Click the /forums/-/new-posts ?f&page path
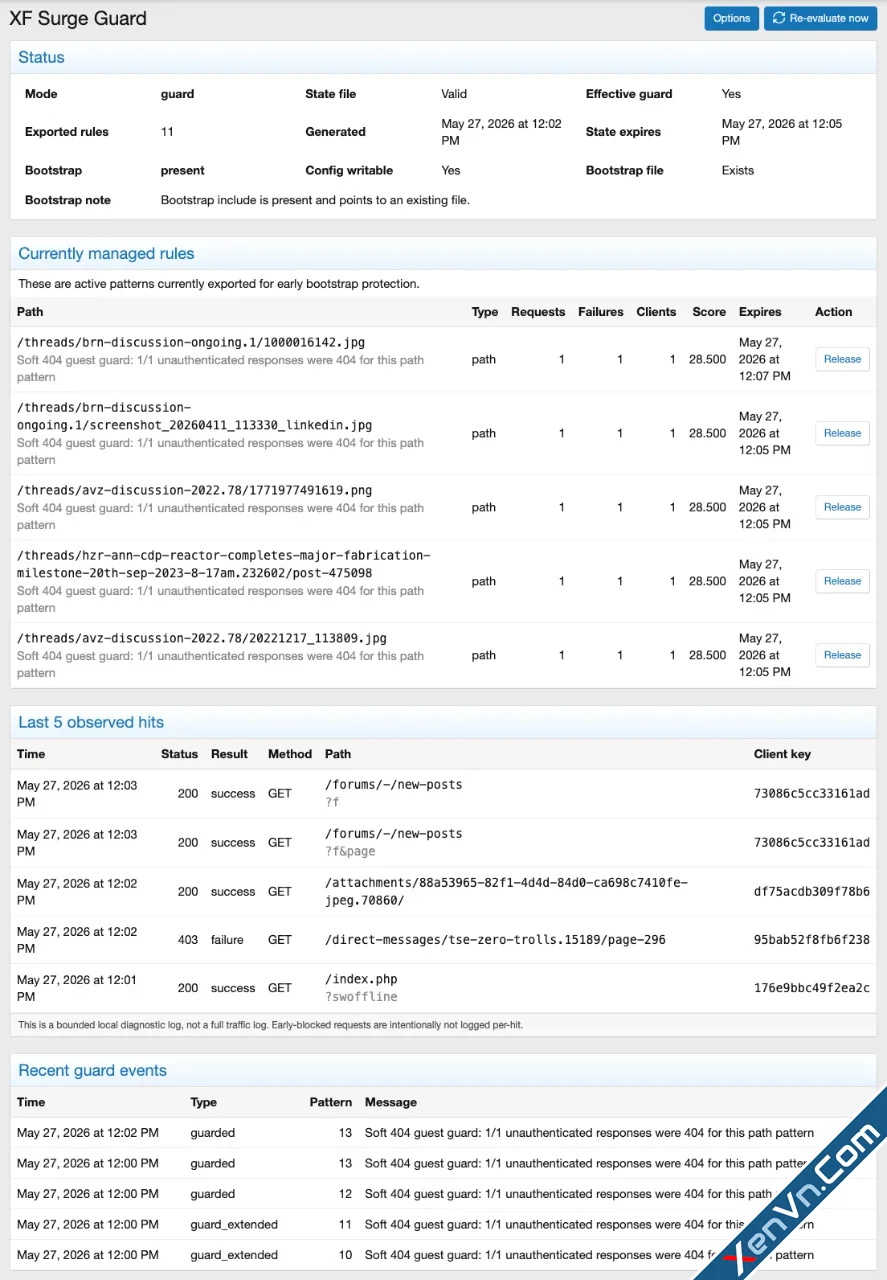 pyautogui.click(x=393, y=842)
